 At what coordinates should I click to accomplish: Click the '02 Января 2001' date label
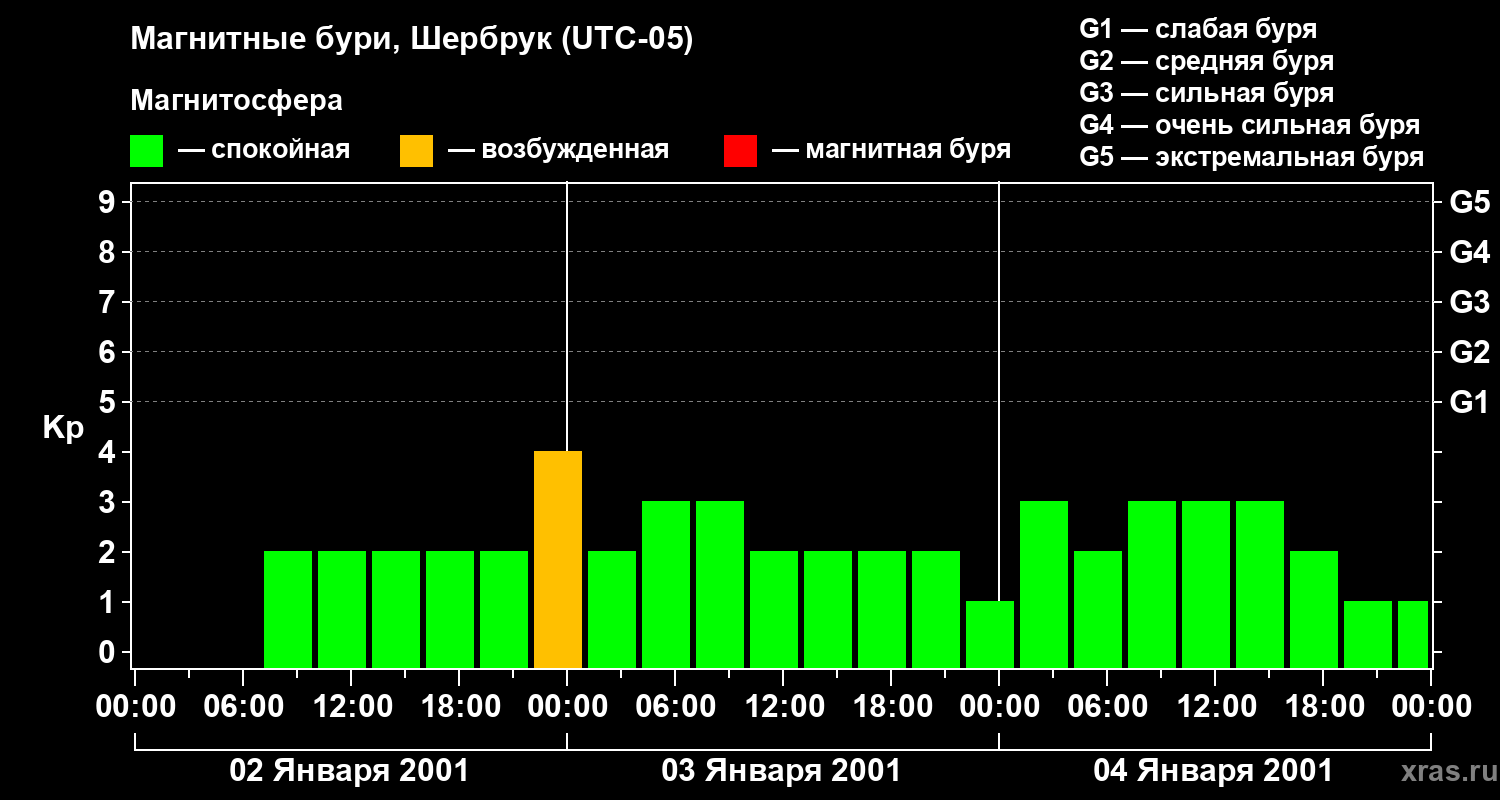(x=349, y=771)
